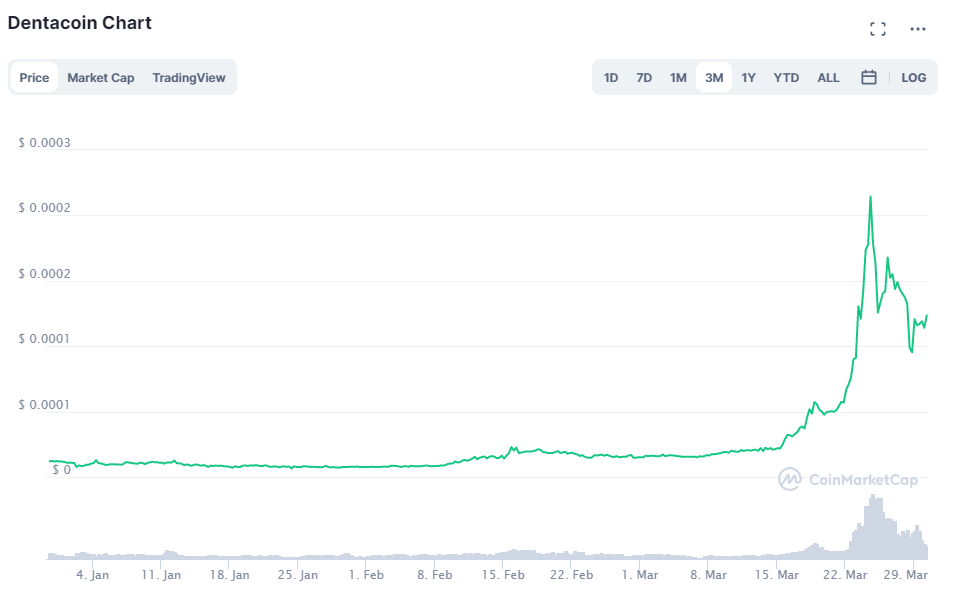Click the 22. Mar date label
959x600 pixels.
845,575
